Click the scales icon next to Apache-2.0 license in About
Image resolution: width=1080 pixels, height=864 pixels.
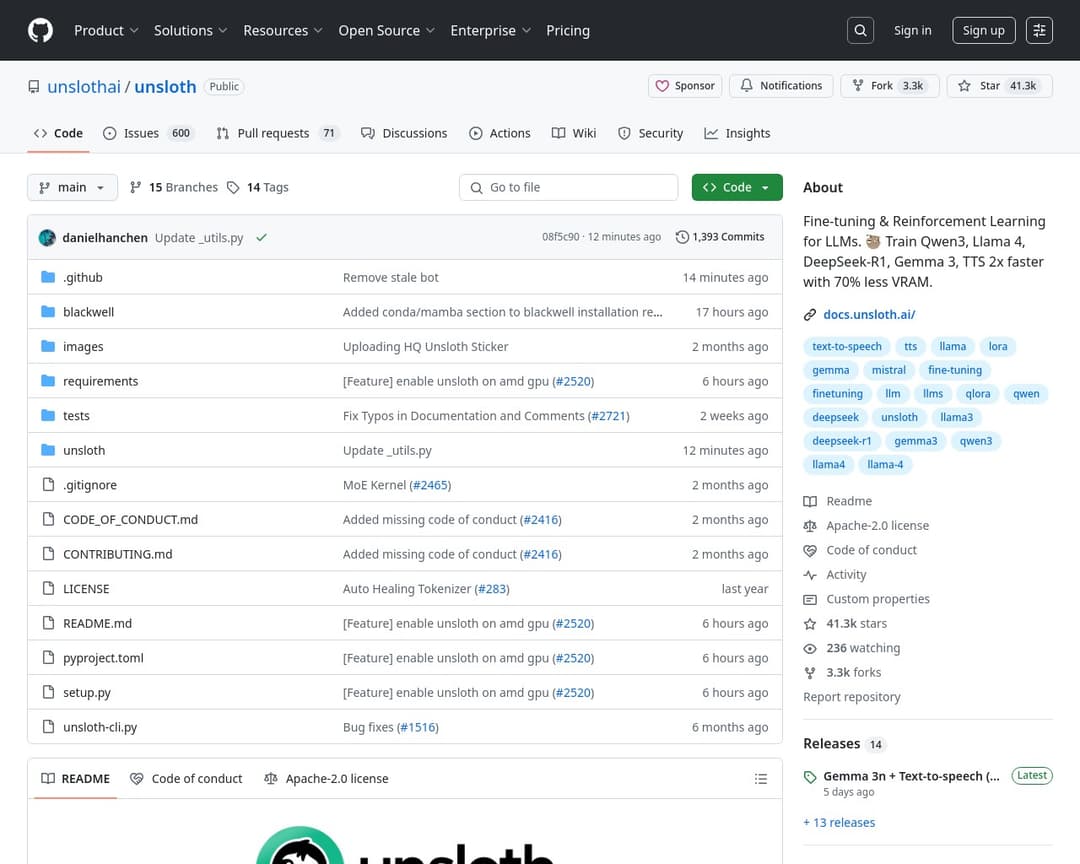pyautogui.click(x=810, y=526)
